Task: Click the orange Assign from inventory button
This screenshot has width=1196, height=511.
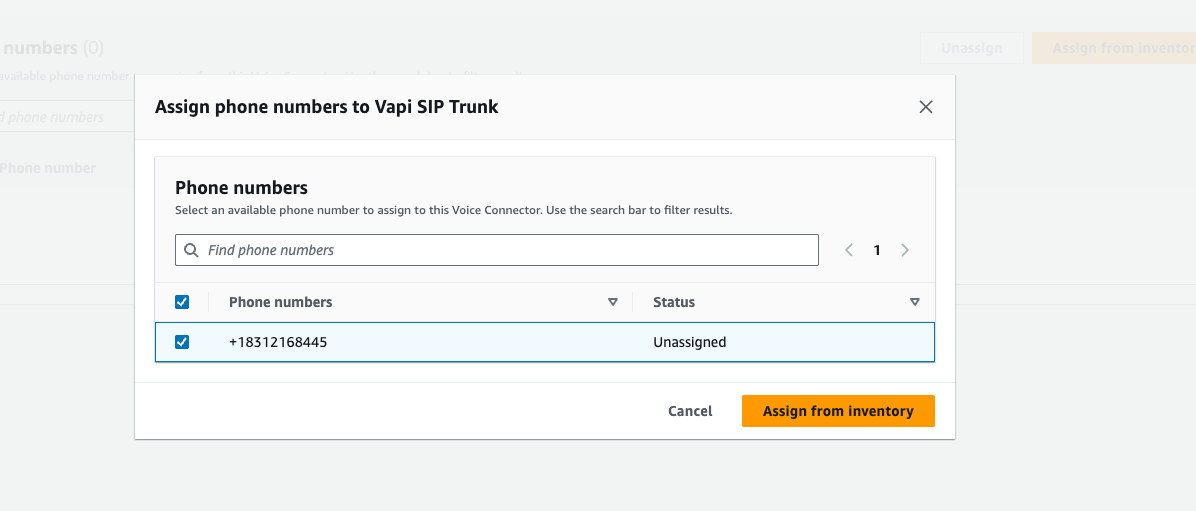Action: pos(838,411)
